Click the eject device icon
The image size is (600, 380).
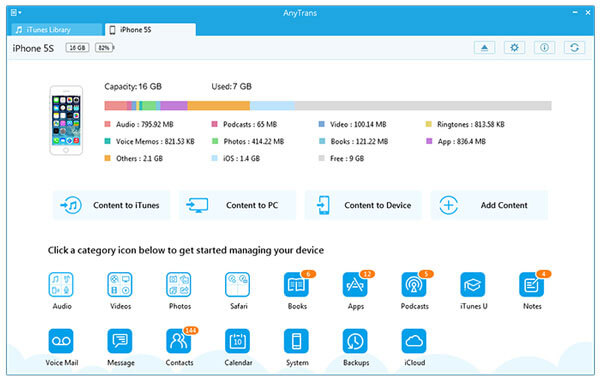tap(484, 48)
